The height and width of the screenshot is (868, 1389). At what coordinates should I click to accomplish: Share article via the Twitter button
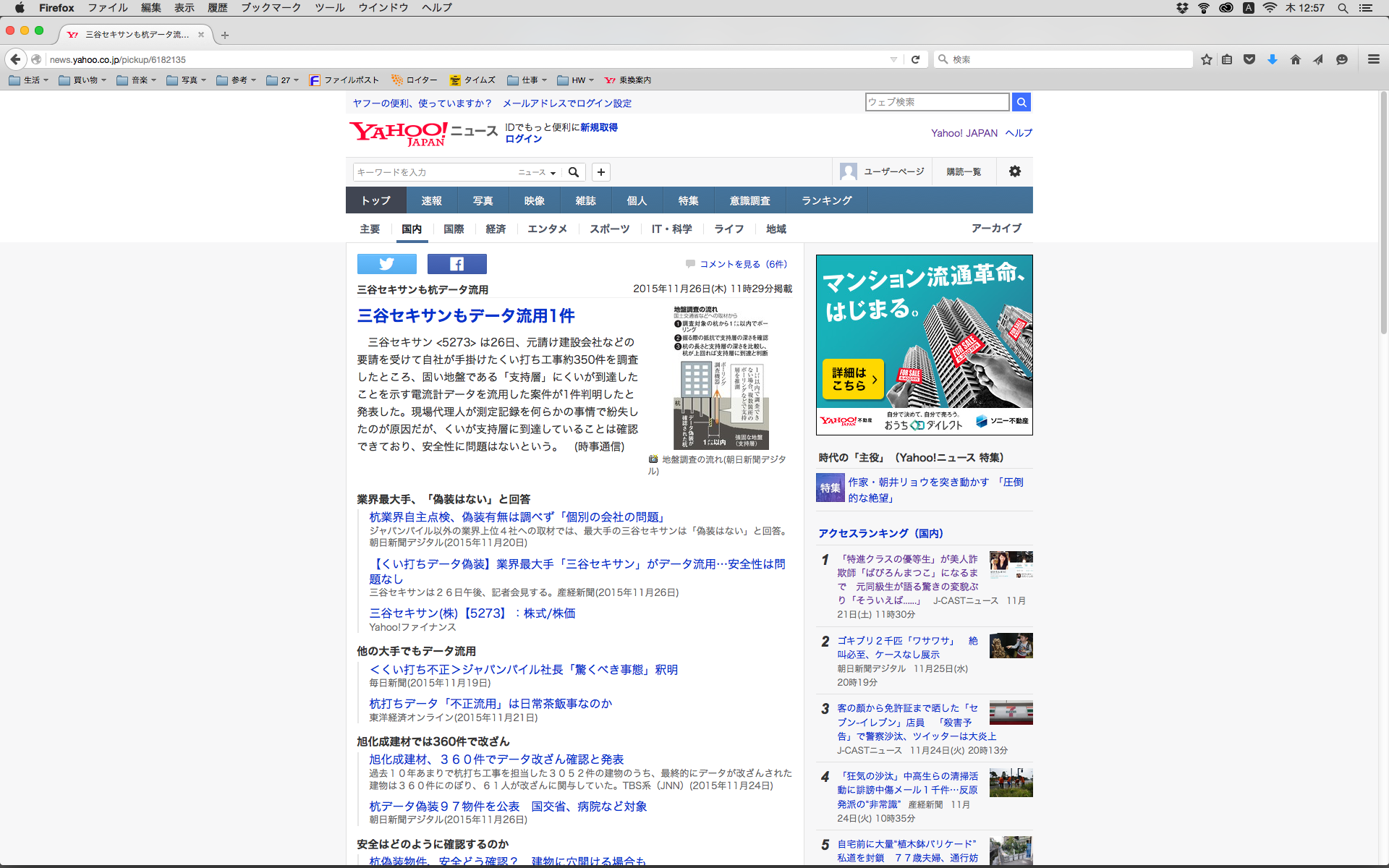click(x=386, y=264)
